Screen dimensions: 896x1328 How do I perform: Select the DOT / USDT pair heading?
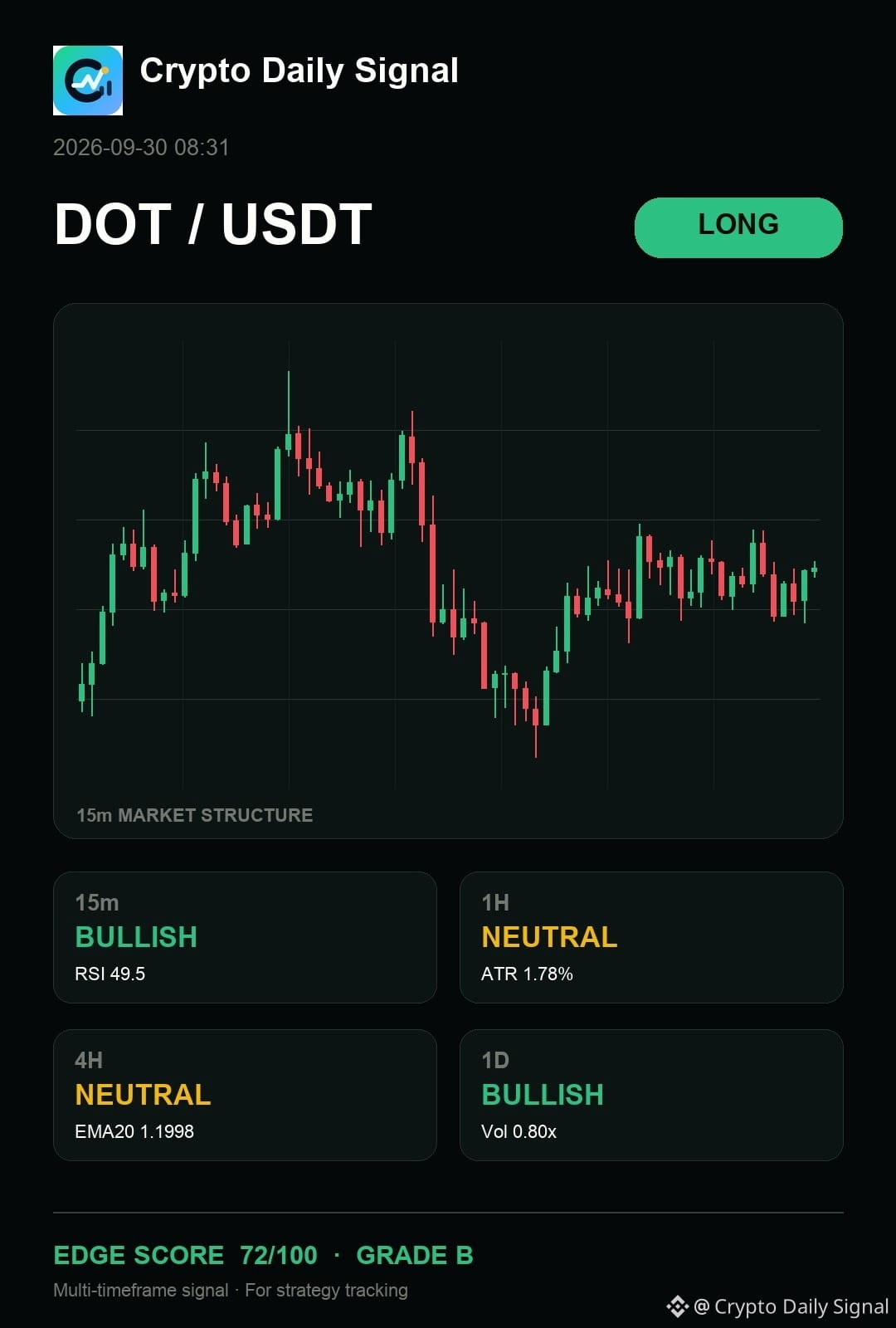tap(213, 224)
